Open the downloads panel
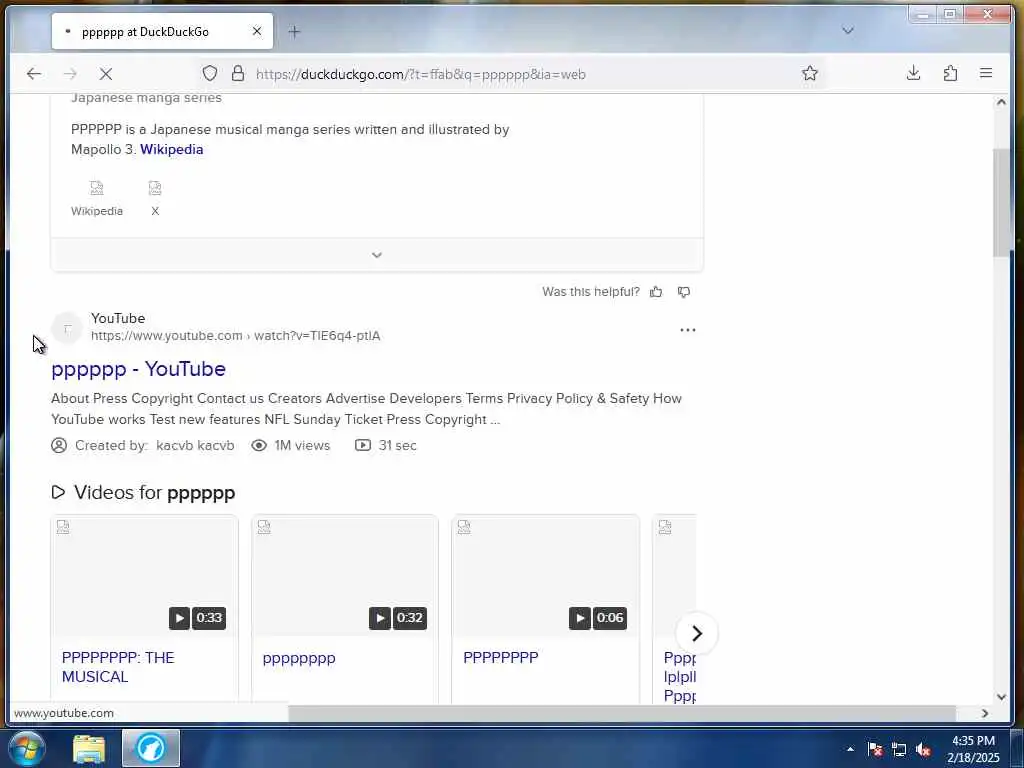Screen dimensions: 1024x768 tap(914, 73)
